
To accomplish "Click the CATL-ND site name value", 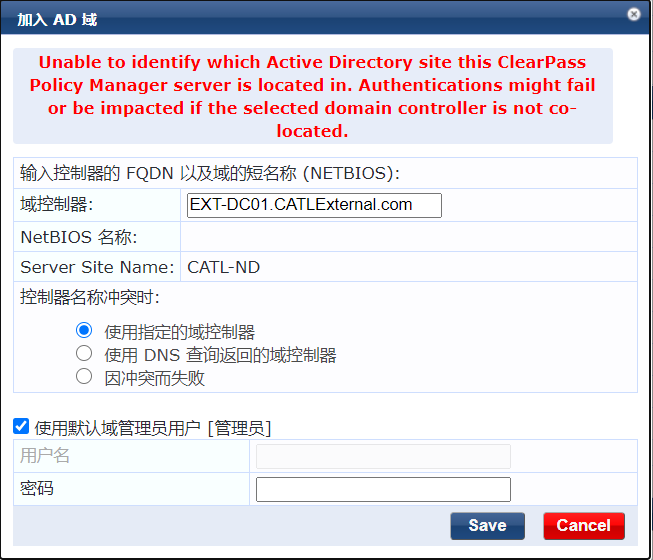I will (x=224, y=267).
